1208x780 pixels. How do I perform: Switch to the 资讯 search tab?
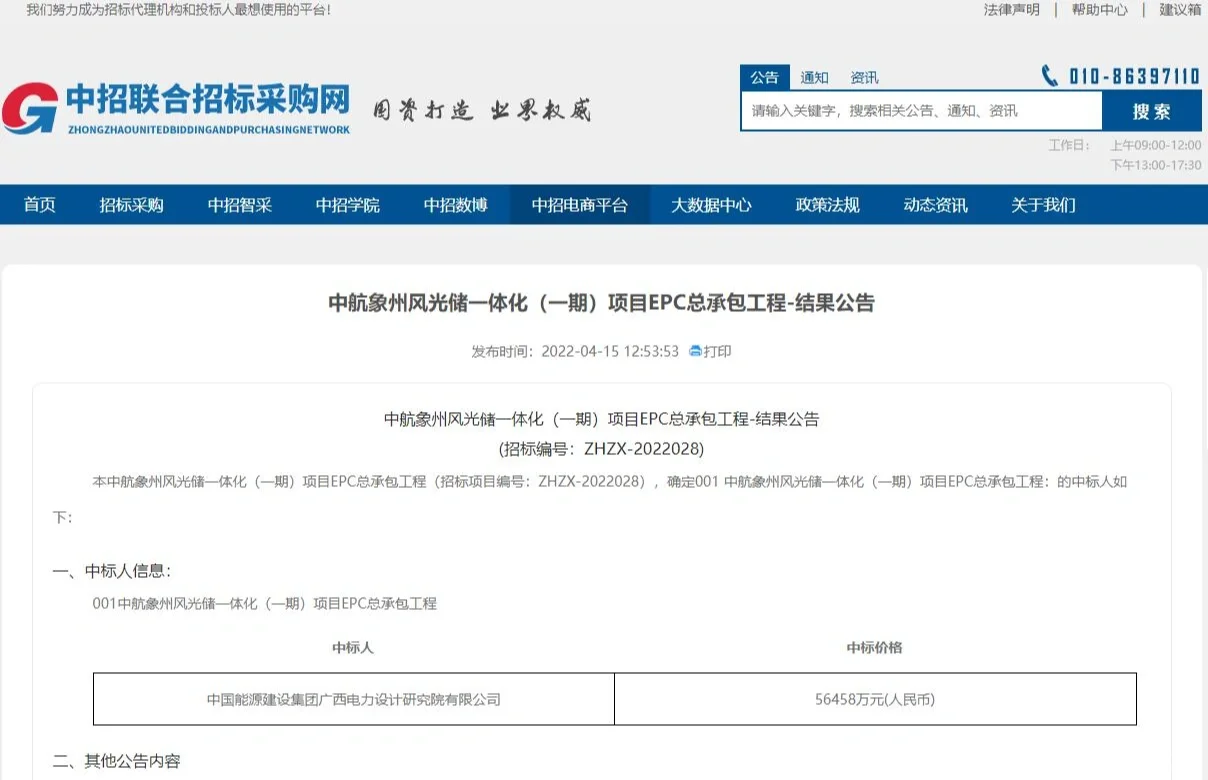866,77
